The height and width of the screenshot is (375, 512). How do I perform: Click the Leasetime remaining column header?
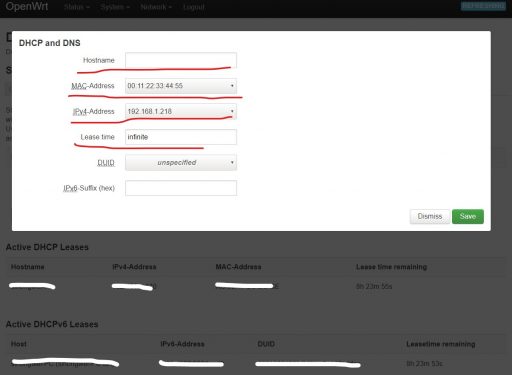pyautogui.click(x=441, y=344)
